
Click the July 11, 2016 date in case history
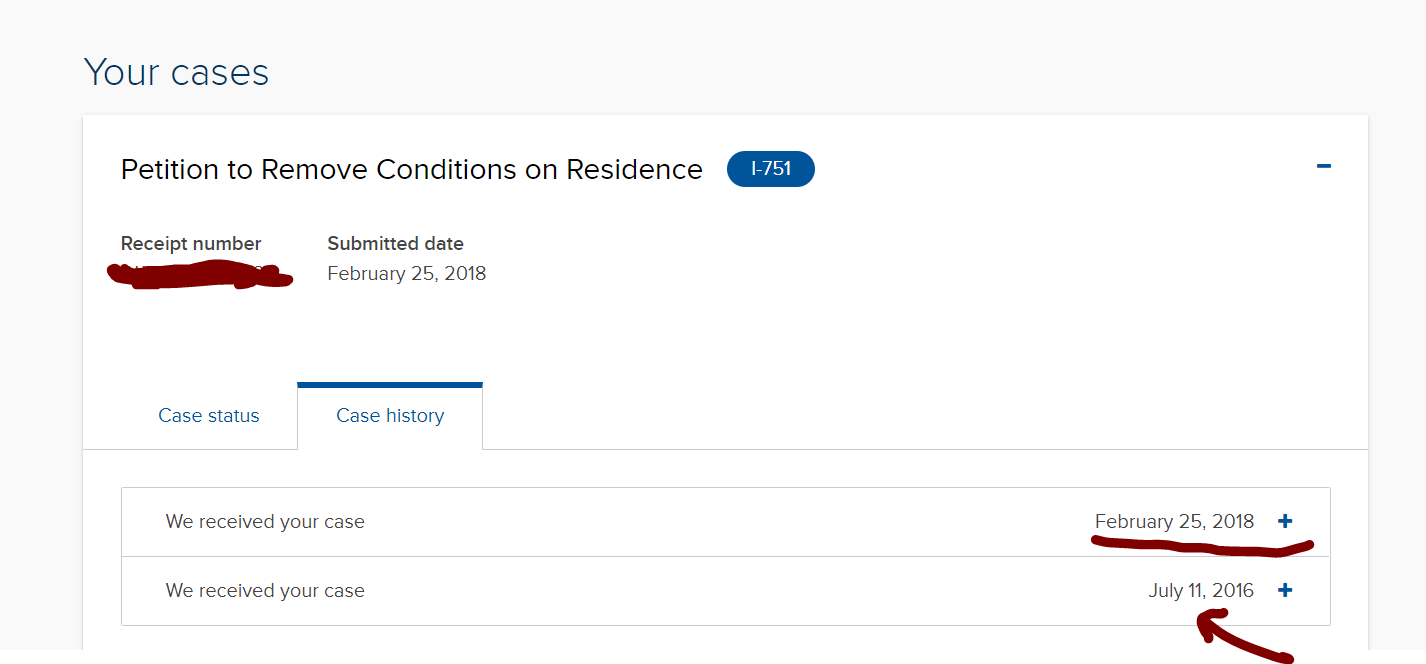pyautogui.click(x=1201, y=590)
